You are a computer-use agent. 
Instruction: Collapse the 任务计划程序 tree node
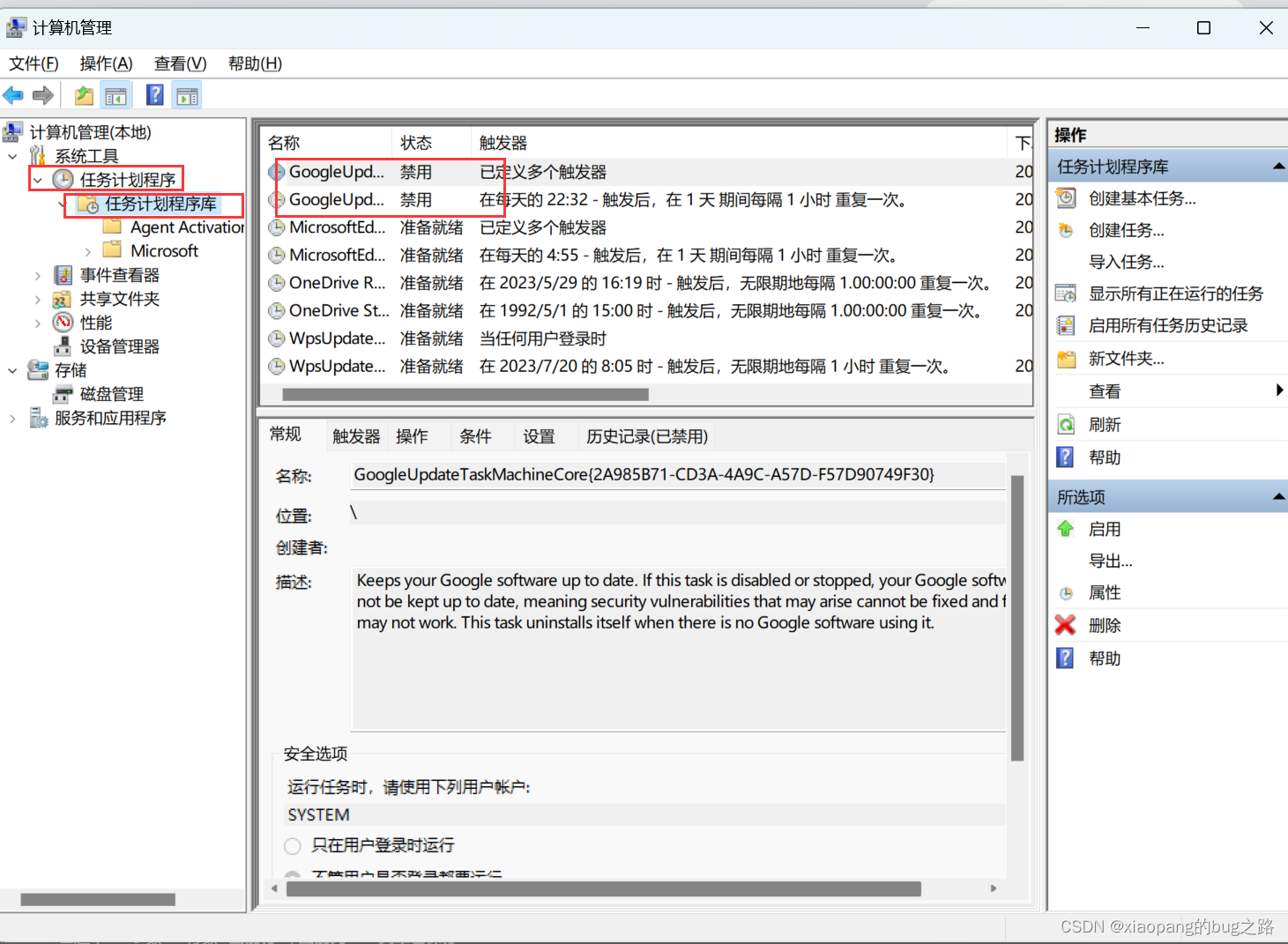[x=37, y=180]
